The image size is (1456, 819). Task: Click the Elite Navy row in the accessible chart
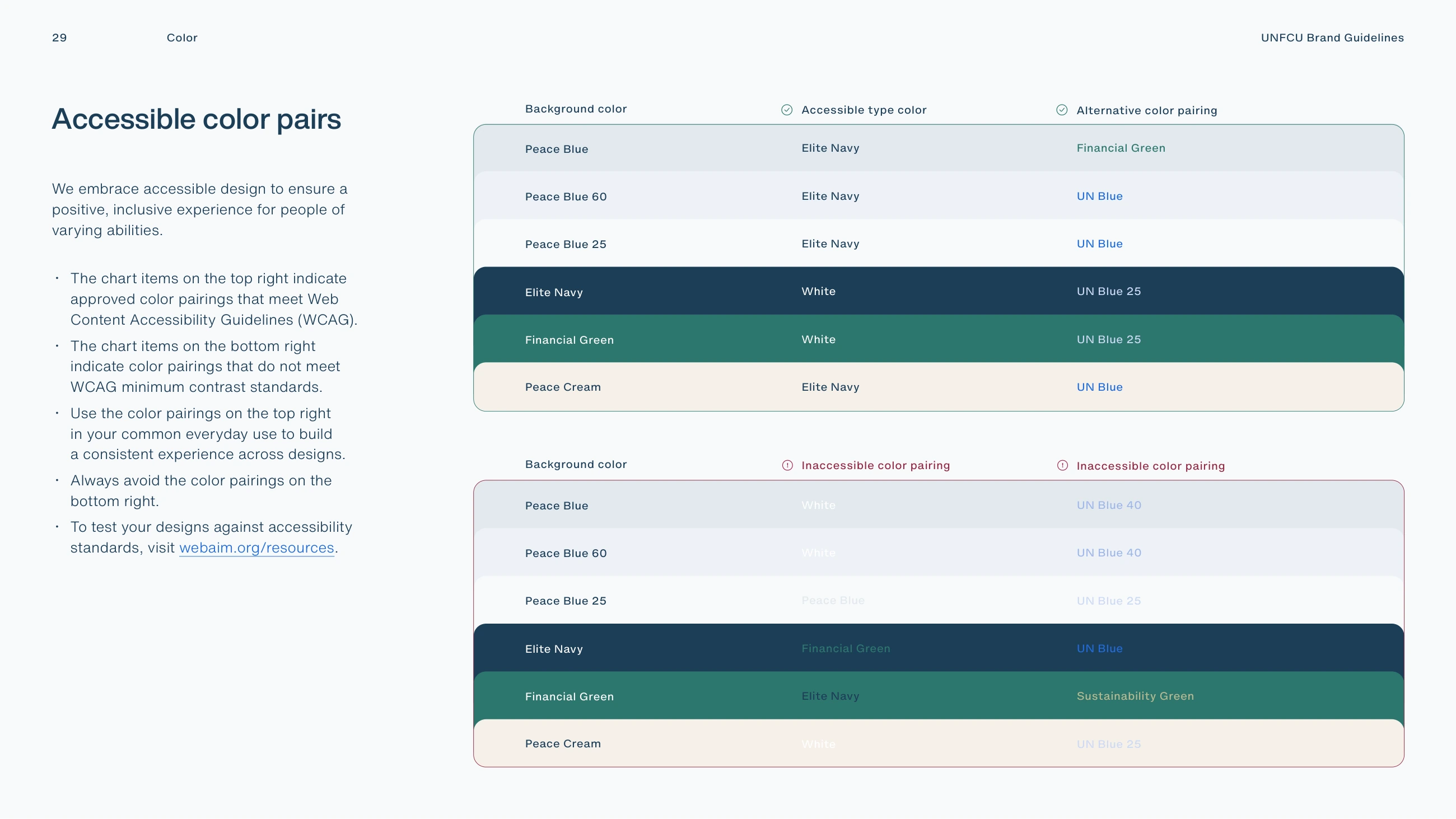(x=938, y=291)
